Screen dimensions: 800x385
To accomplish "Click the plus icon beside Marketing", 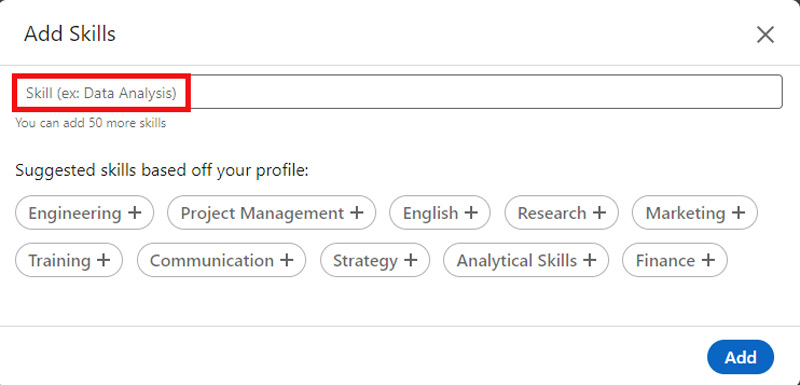I will click(x=738, y=212).
